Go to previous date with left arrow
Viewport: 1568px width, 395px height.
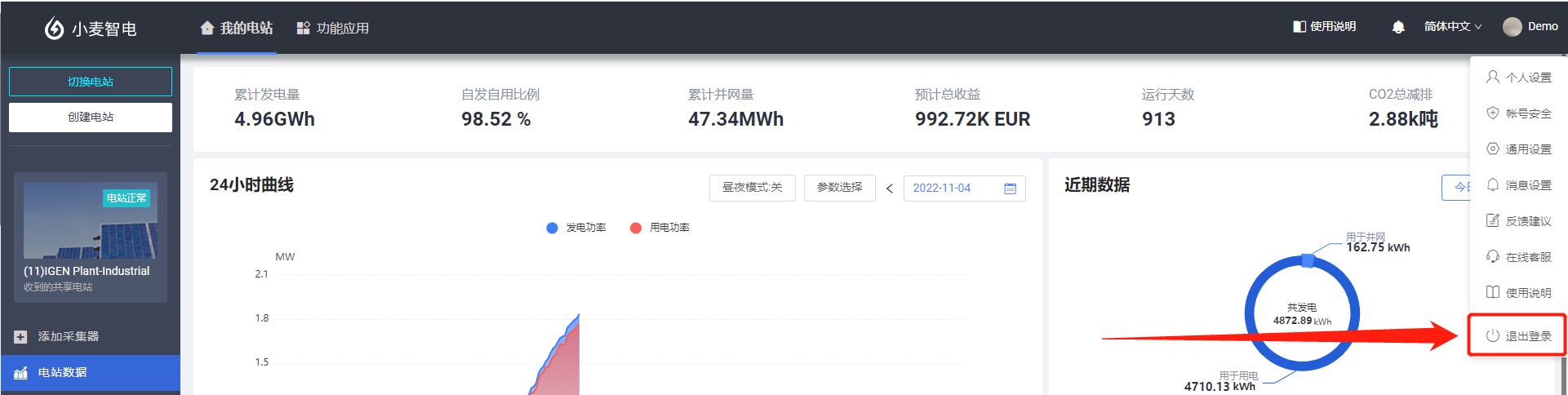[x=890, y=189]
